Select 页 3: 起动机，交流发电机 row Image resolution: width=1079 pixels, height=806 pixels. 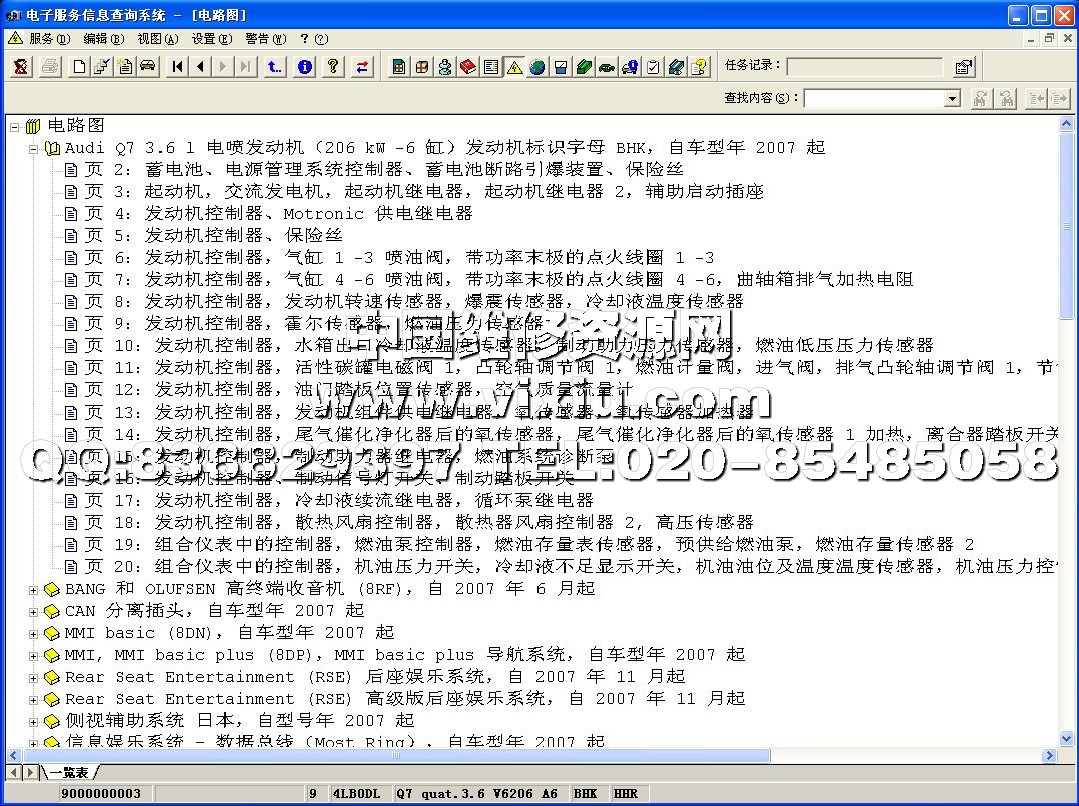point(414,191)
